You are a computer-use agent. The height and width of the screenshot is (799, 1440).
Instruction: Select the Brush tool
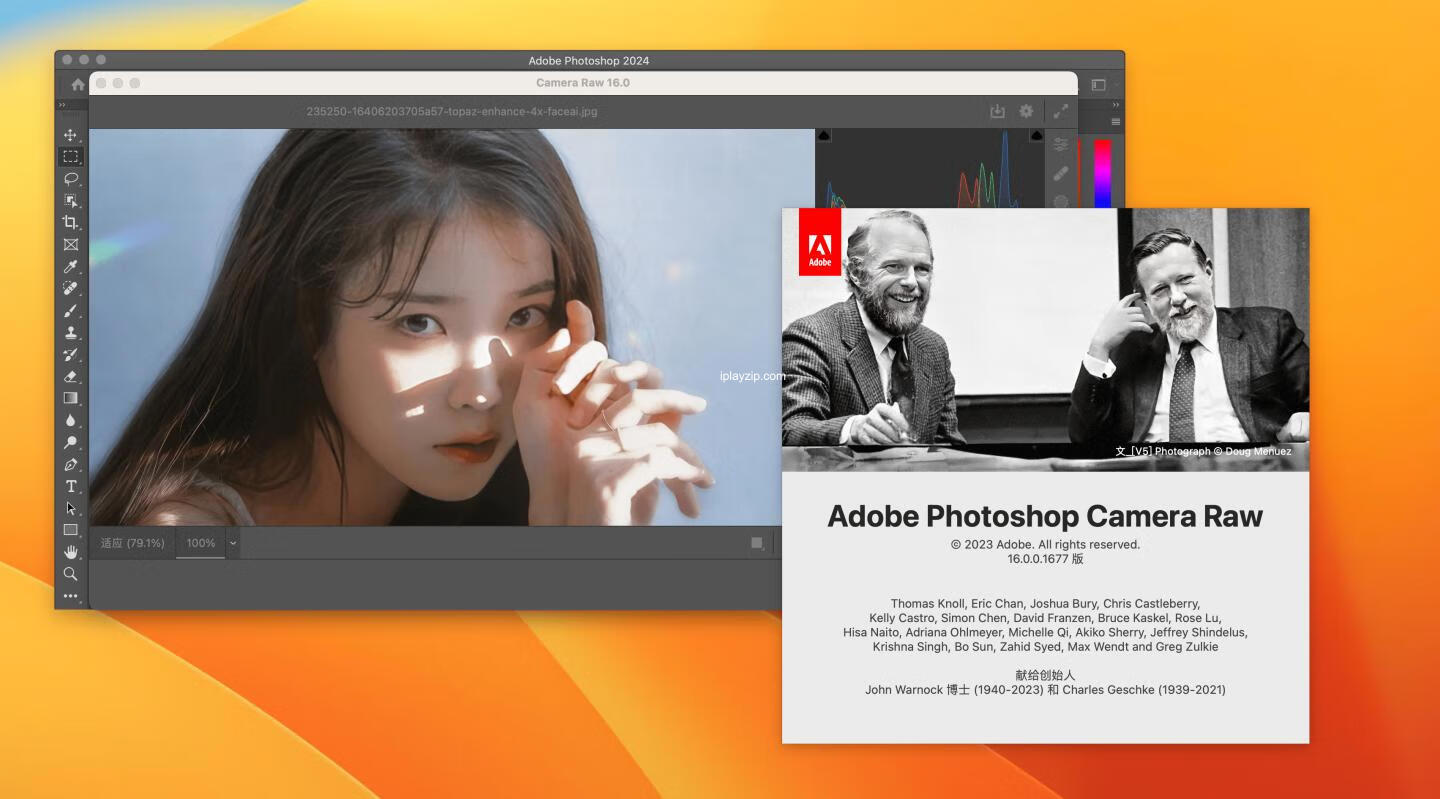click(x=70, y=311)
